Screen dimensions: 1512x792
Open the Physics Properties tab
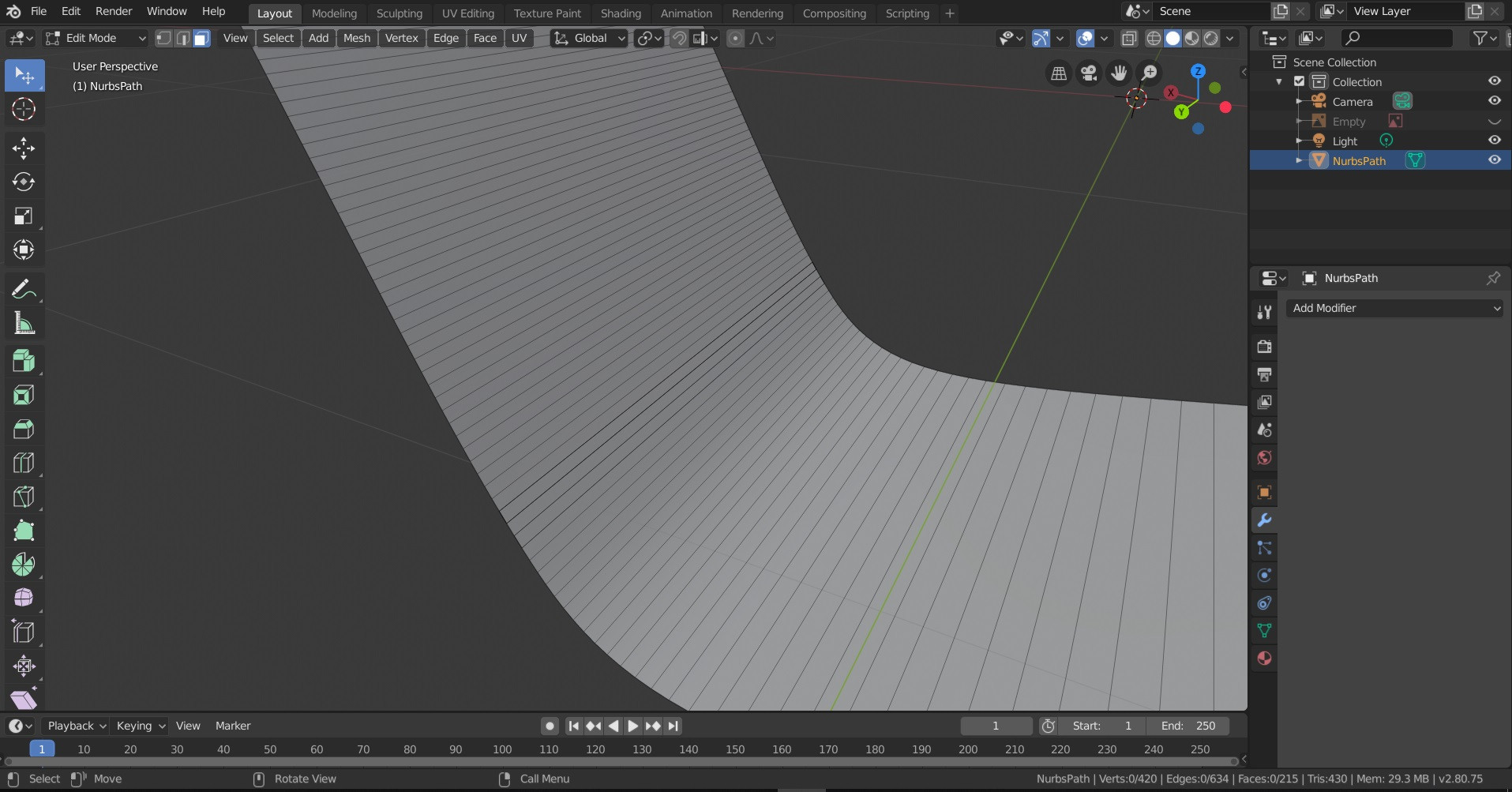[x=1264, y=576]
